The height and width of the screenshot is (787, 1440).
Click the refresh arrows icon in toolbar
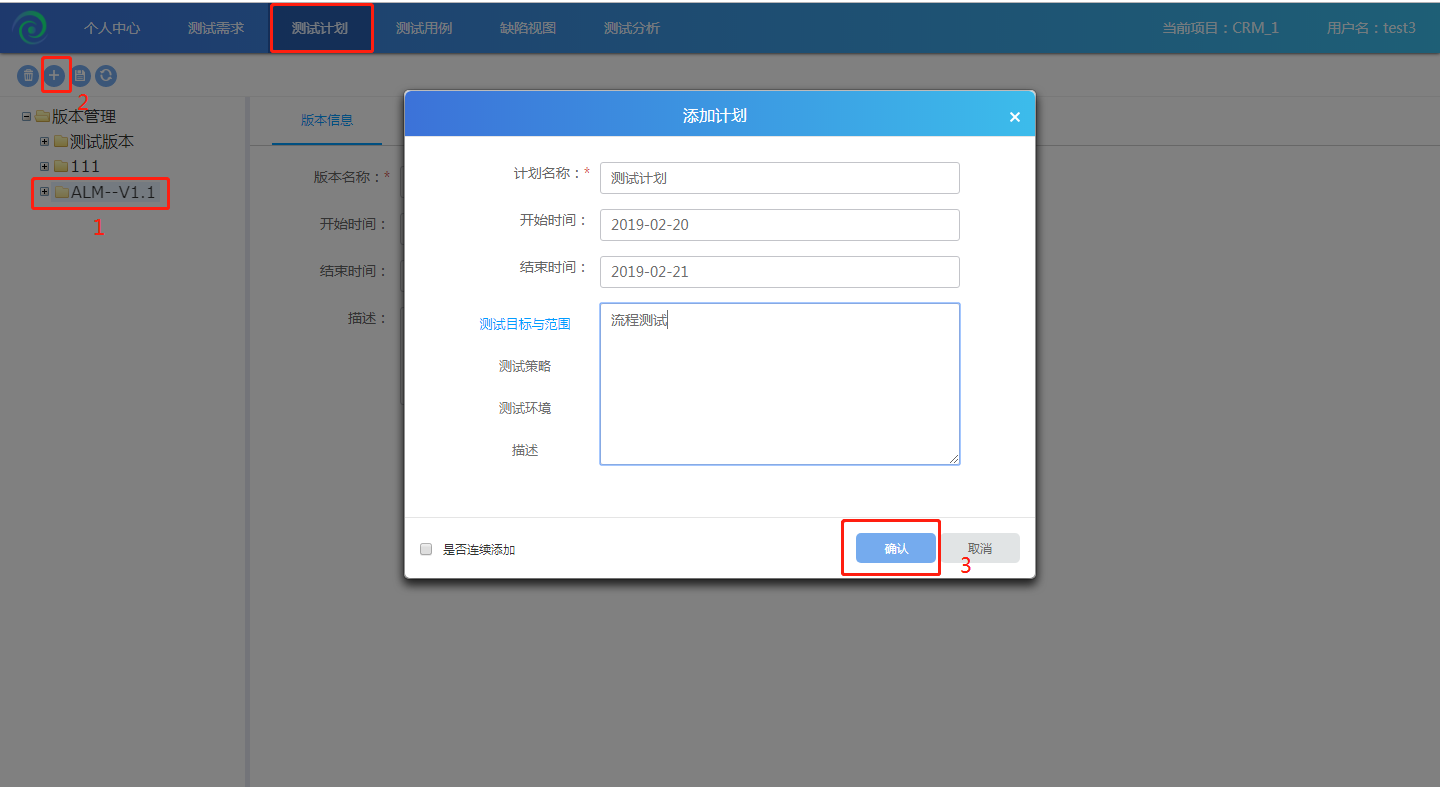105,75
